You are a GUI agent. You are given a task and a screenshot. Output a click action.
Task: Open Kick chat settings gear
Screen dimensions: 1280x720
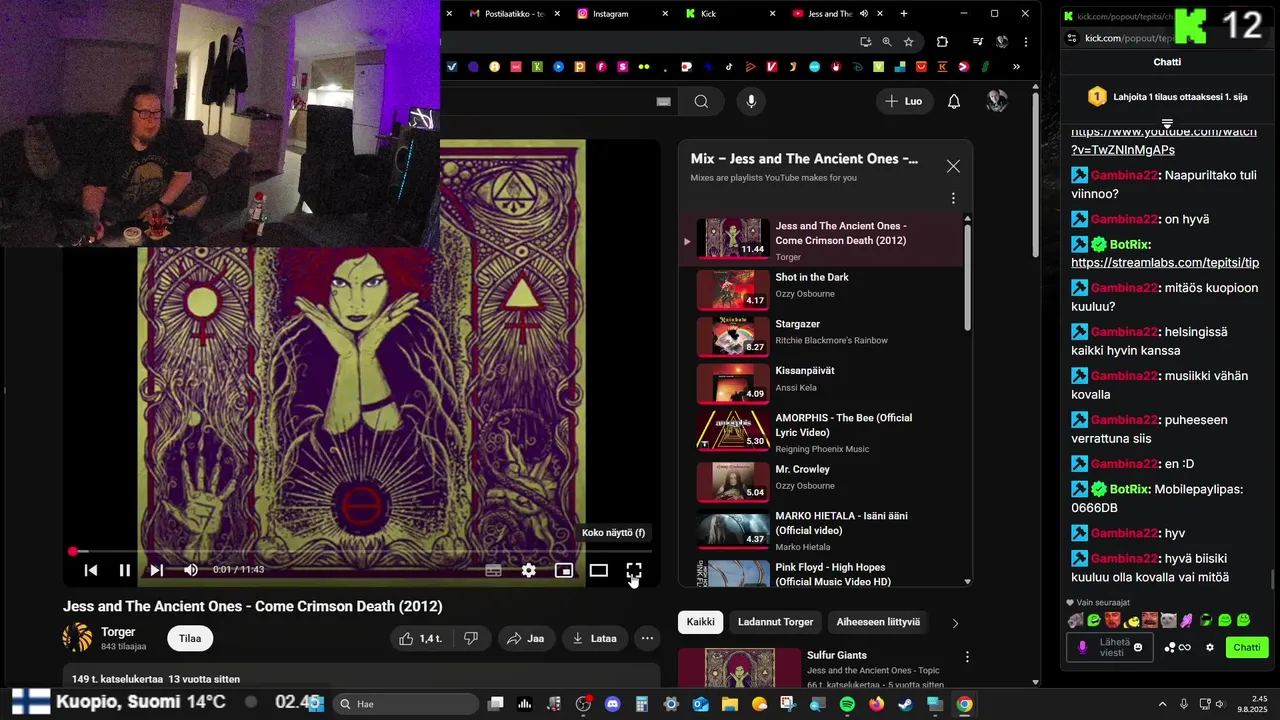coord(1210,647)
